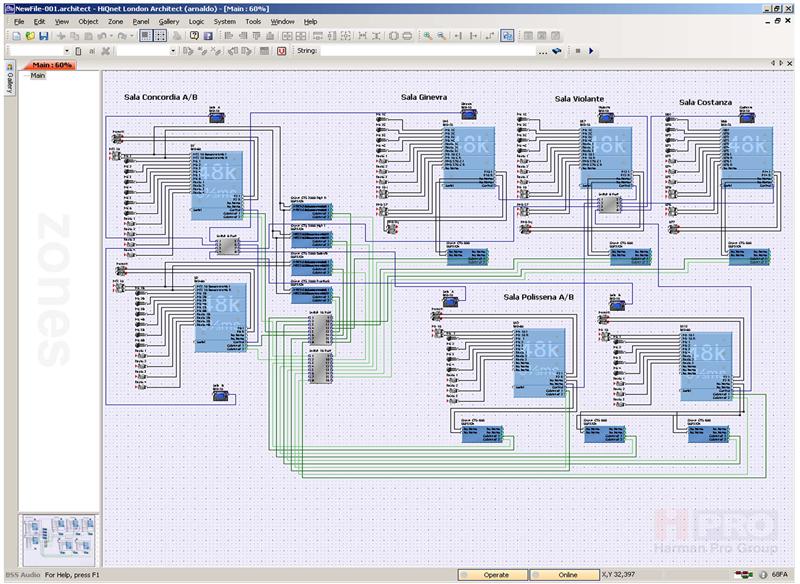Click the gray router block in Sala Violante
Image resolution: width=800 pixels, height=584 pixels.
point(609,205)
